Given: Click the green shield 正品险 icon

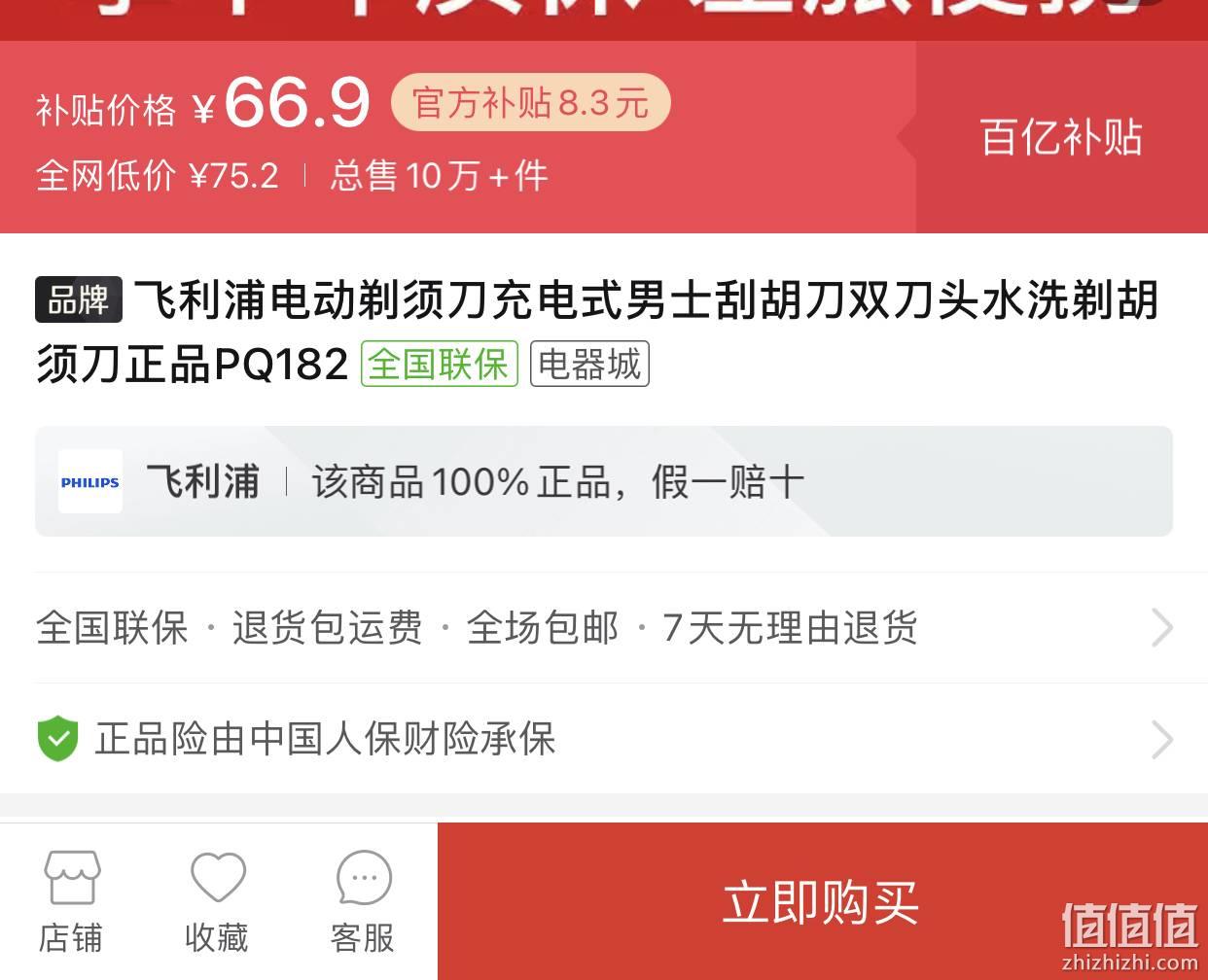Looking at the screenshot, I should click(x=57, y=739).
